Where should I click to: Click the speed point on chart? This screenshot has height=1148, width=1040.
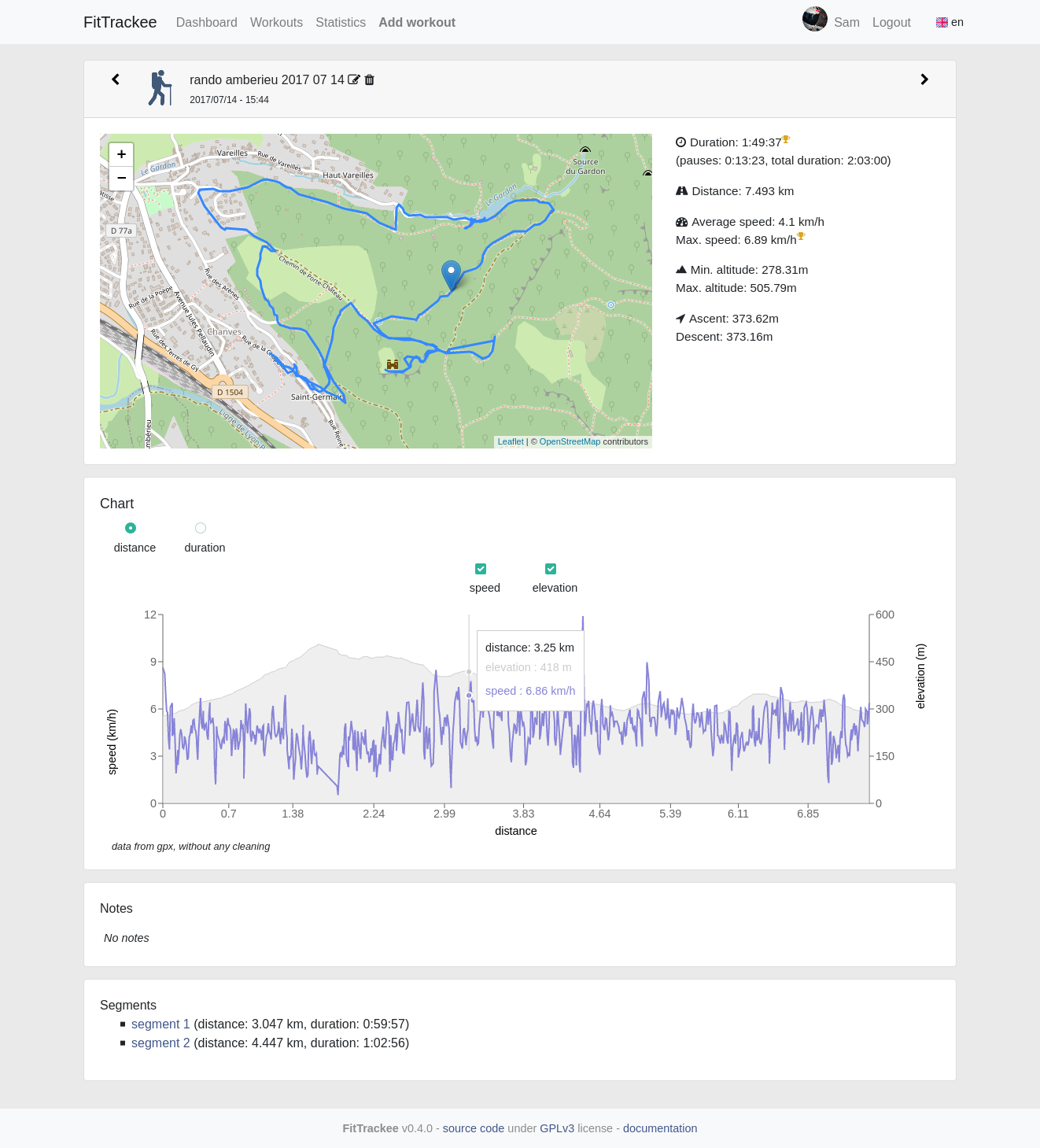[469, 696]
